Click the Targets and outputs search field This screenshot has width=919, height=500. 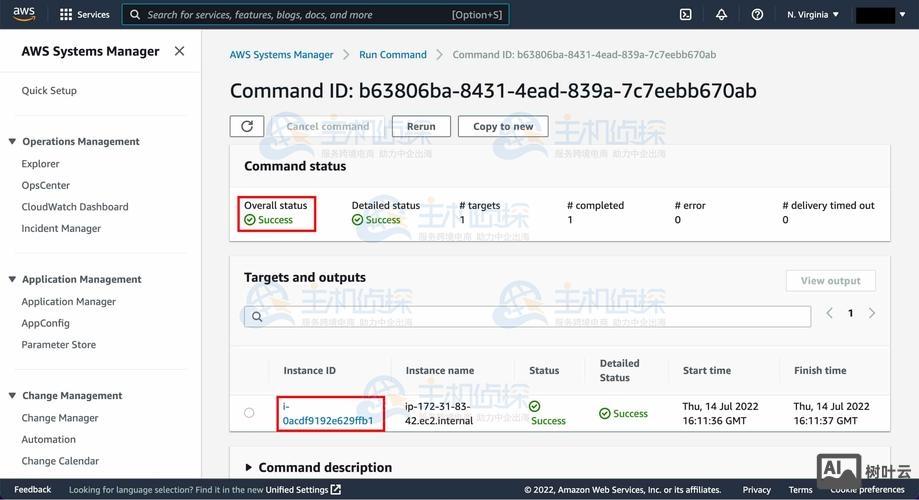[x=527, y=317]
